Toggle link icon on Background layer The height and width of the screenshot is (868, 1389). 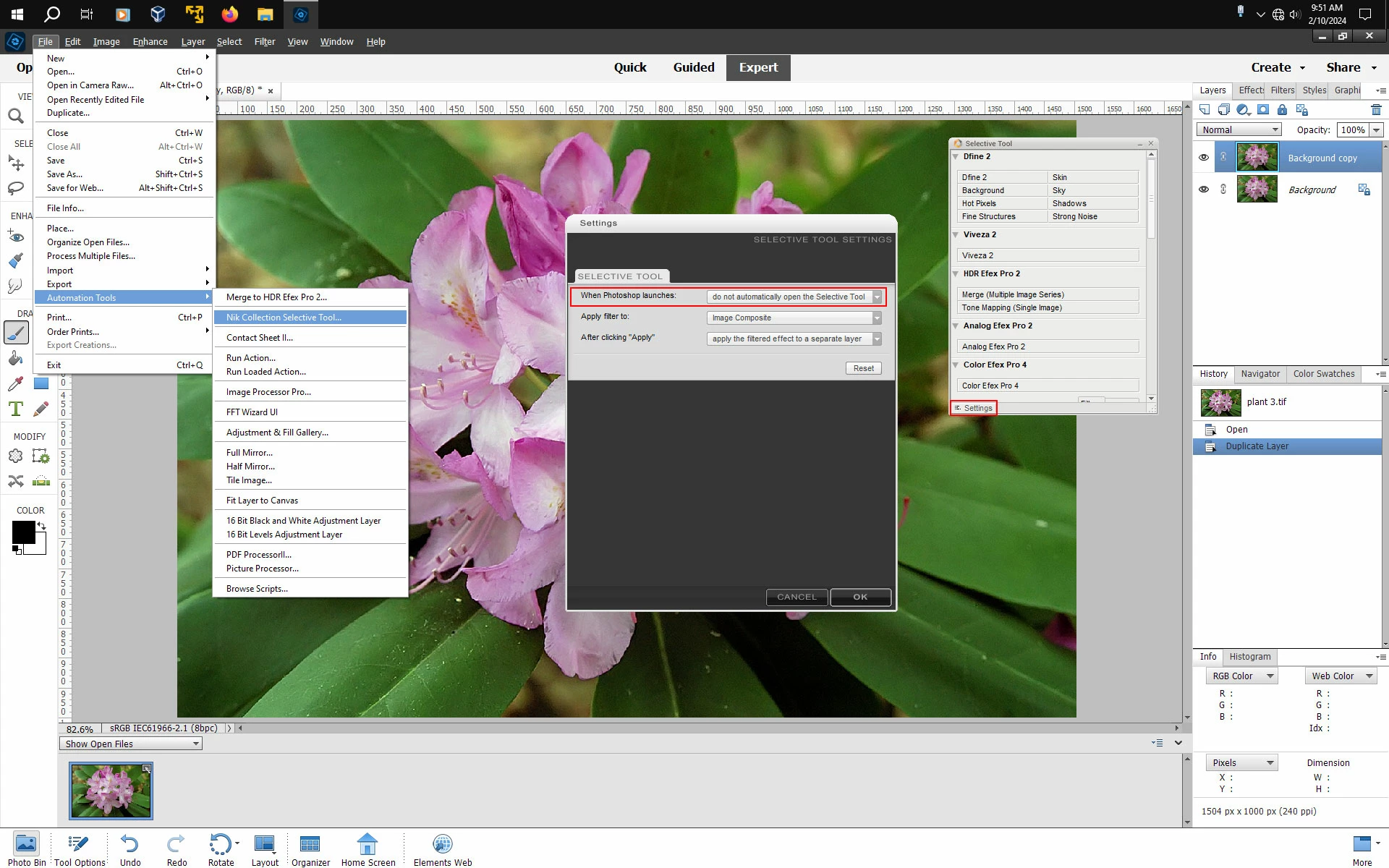(x=1223, y=190)
